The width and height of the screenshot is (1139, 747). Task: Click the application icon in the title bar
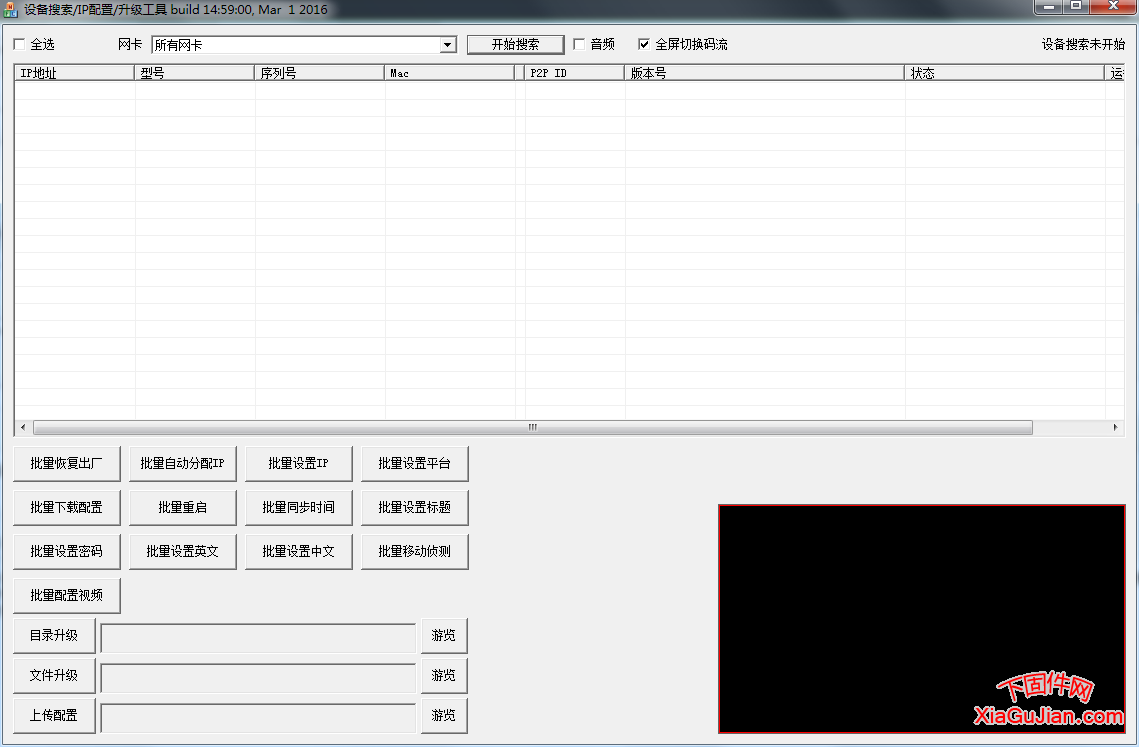click(x=10, y=10)
